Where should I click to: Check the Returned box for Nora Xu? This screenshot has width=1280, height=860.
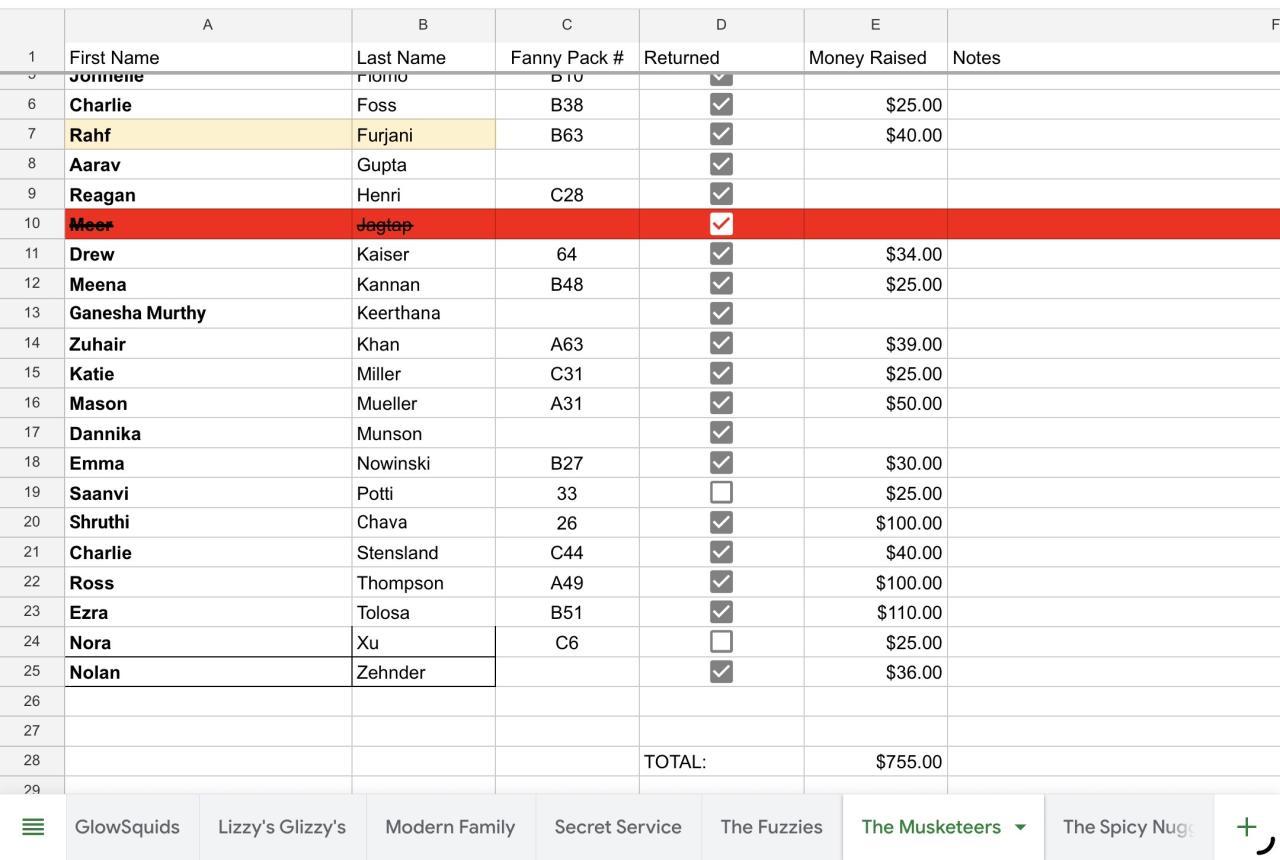[x=720, y=642]
